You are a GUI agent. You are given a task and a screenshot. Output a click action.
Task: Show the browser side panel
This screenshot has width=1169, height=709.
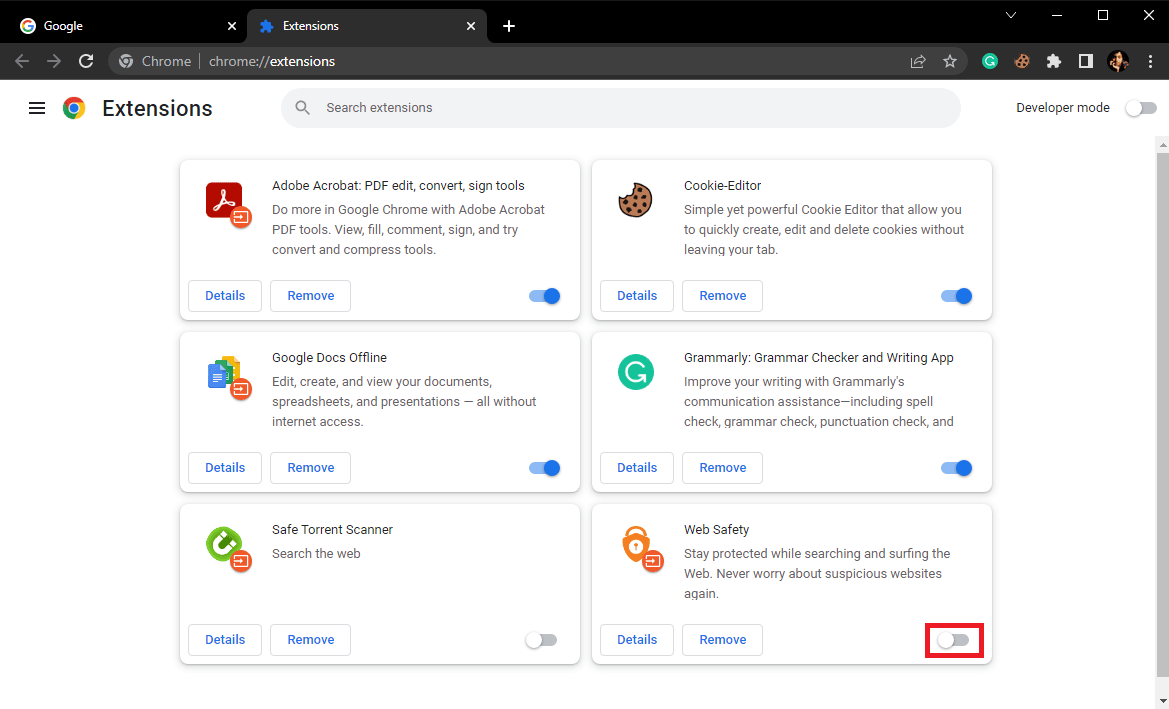click(x=1086, y=61)
